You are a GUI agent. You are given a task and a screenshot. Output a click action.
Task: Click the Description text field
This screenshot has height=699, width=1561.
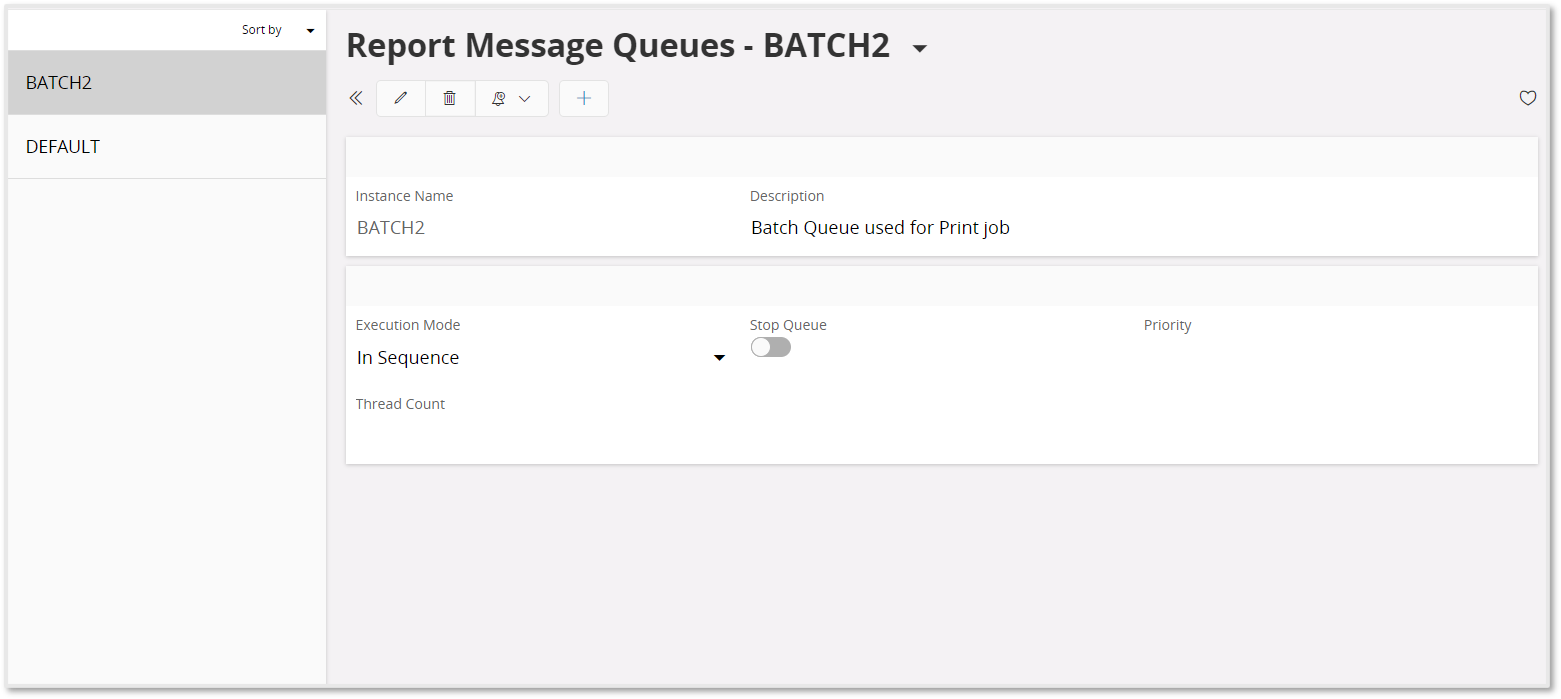point(880,227)
